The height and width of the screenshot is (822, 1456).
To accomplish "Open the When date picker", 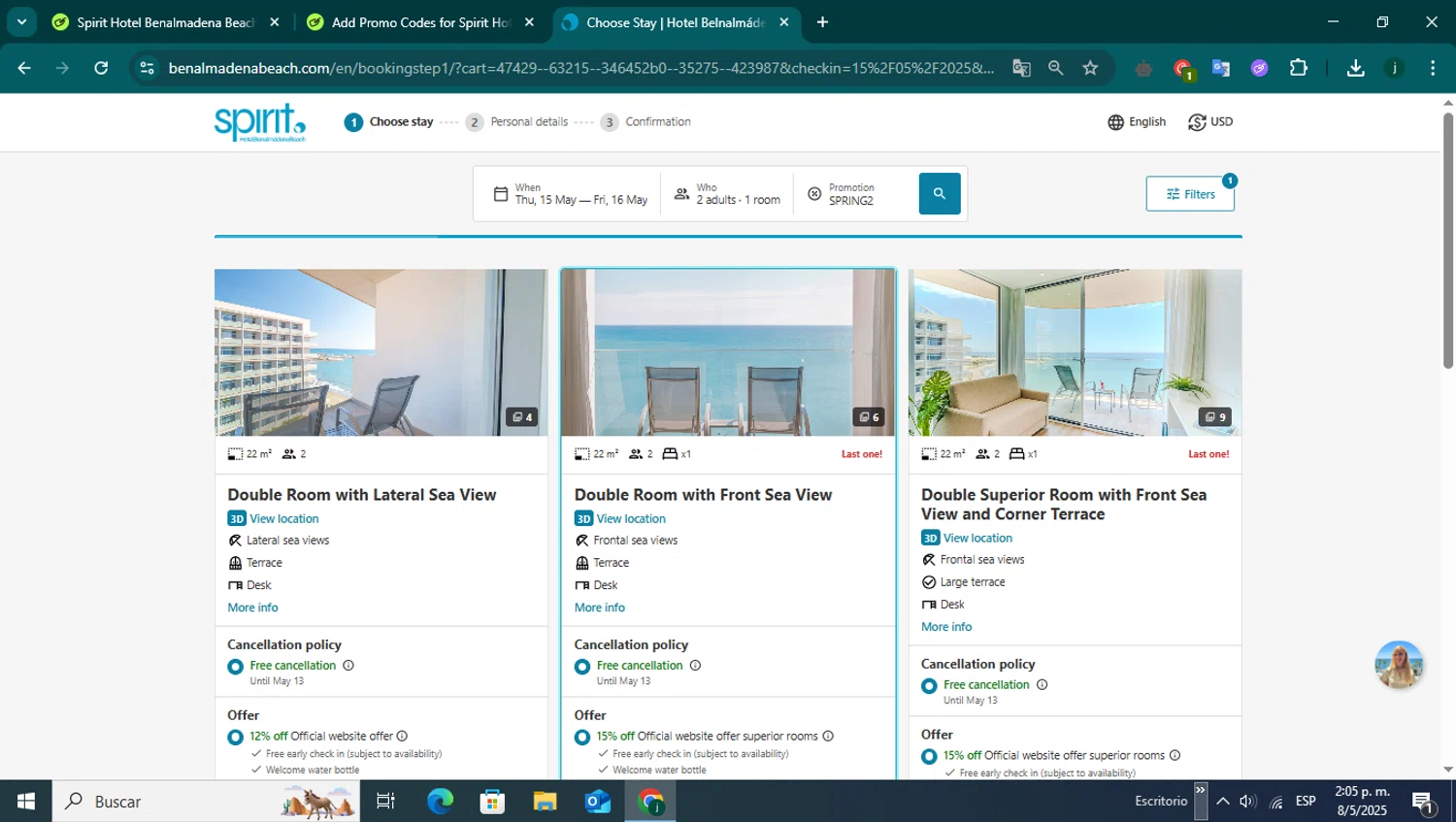I will [570, 194].
